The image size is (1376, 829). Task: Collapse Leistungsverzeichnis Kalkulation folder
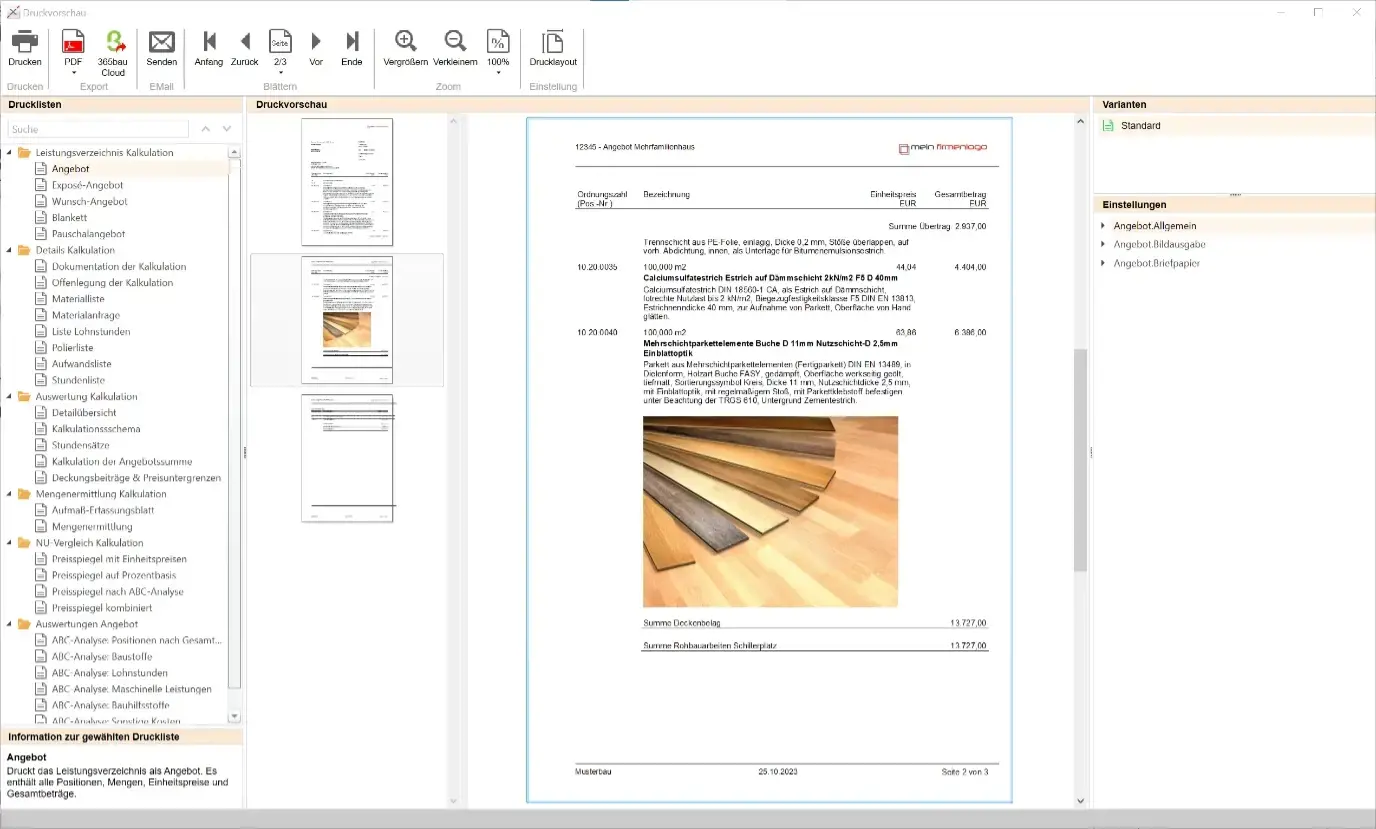tap(9, 153)
